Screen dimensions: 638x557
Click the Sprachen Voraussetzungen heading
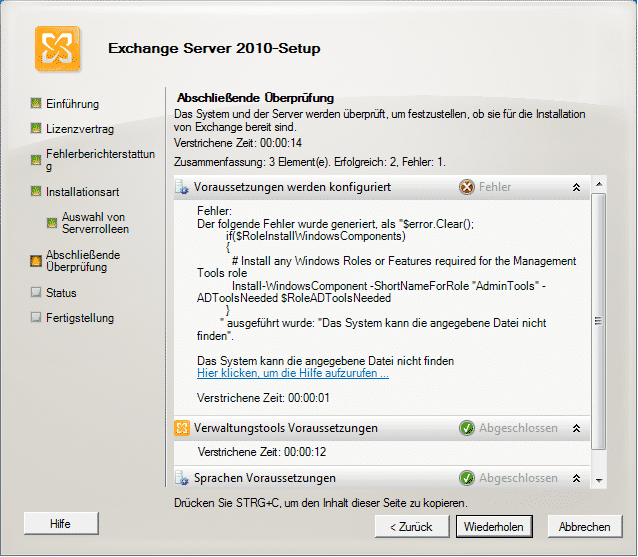pyautogui.click(x=265, y=478)
